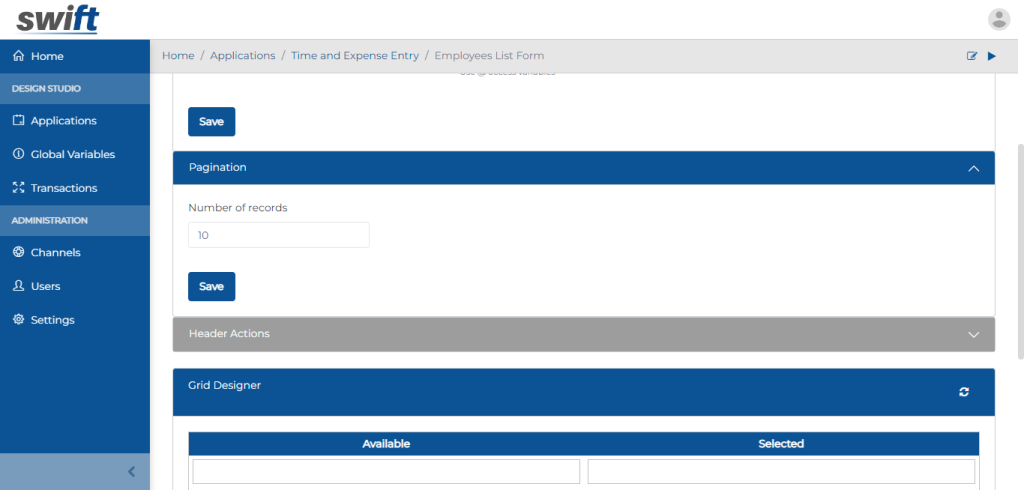Open Applications in the sidebar
The width and height of the screenshot is (1024, 490).
(x=63, y=120)
